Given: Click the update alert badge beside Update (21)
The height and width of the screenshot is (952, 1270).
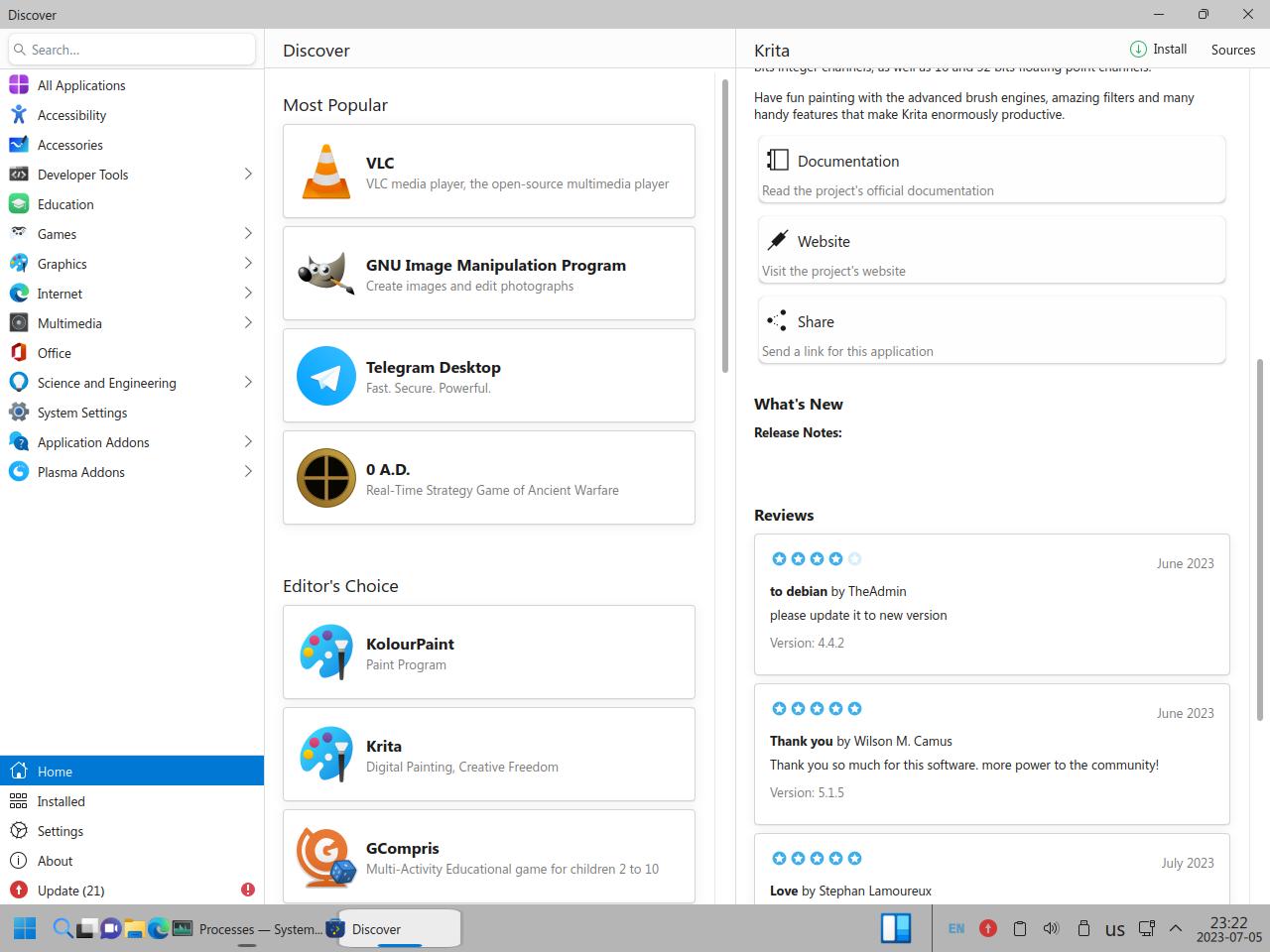Looking at the screenshot, I should click(x=248, y=890).
